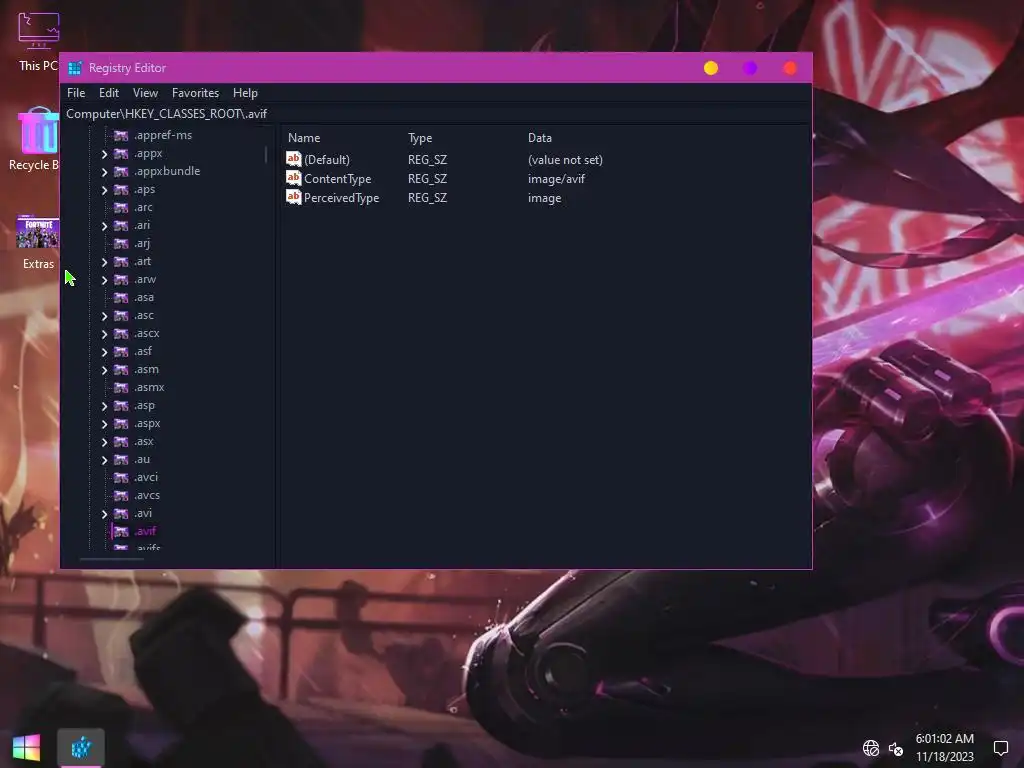Open the network globe tray icon

pyautogui.click(x=871, y=748)
